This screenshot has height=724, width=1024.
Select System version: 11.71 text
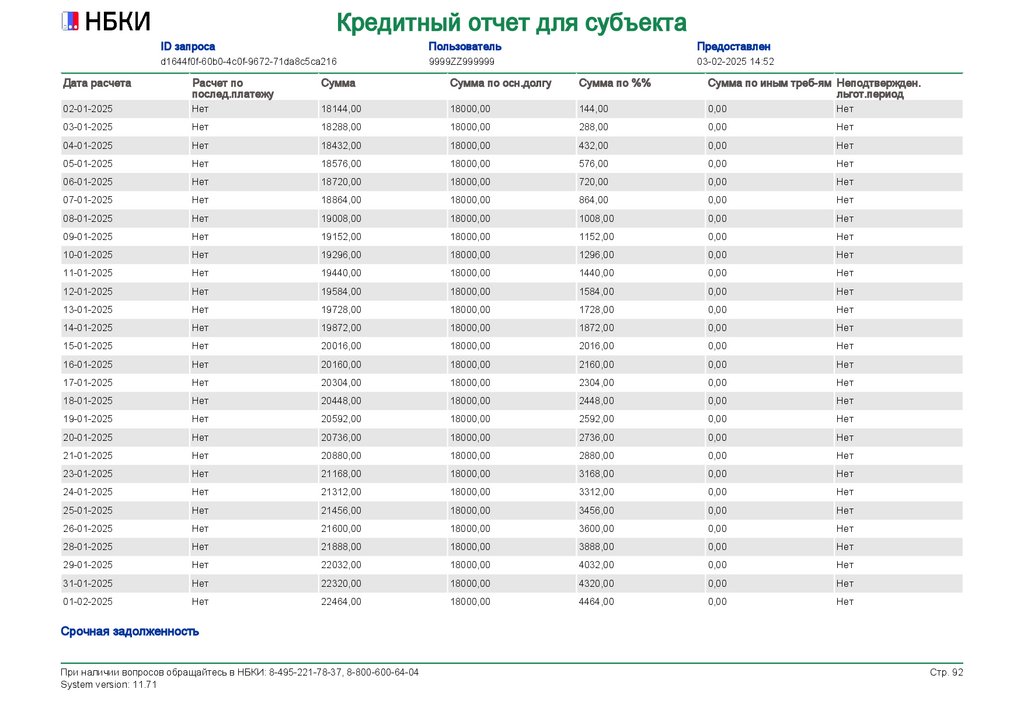coord(109,685)
